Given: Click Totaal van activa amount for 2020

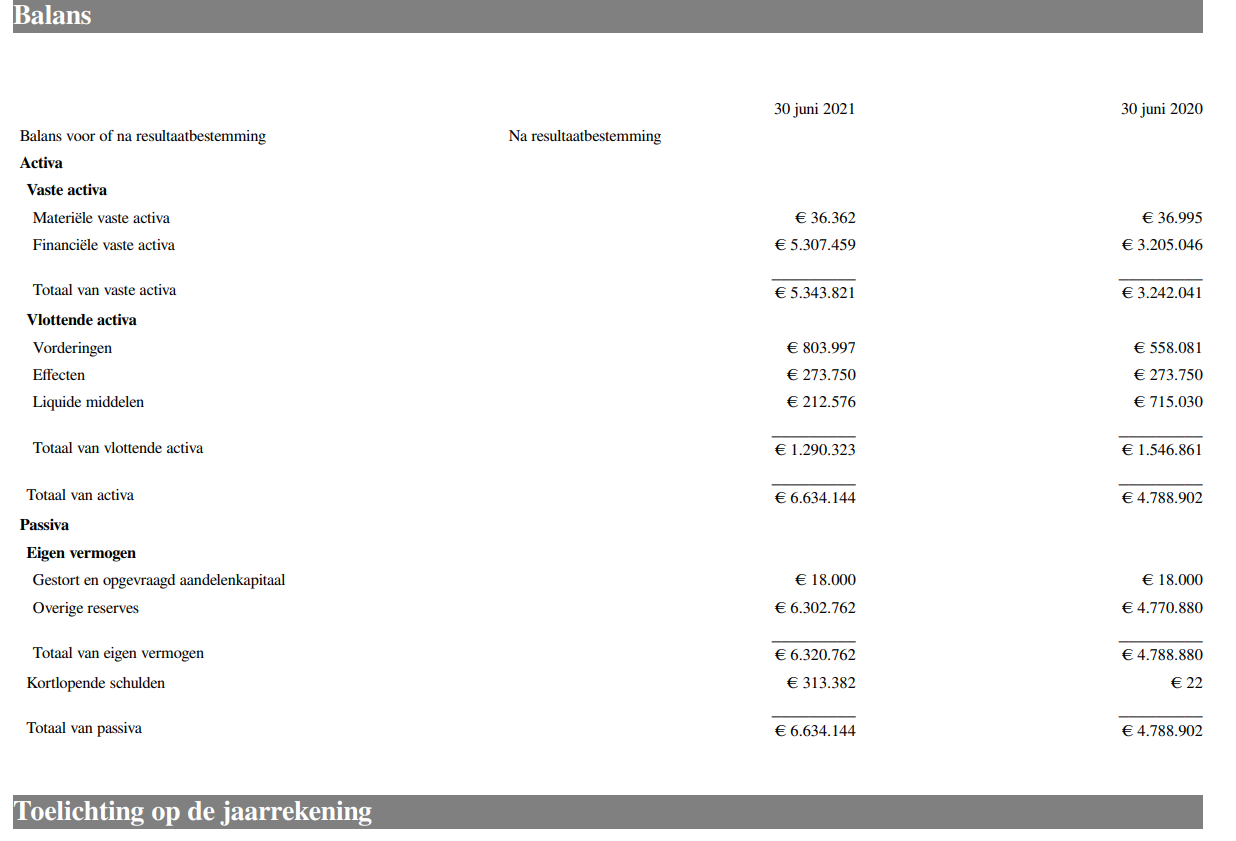Looking at the screenshot, I should 1162,498.
